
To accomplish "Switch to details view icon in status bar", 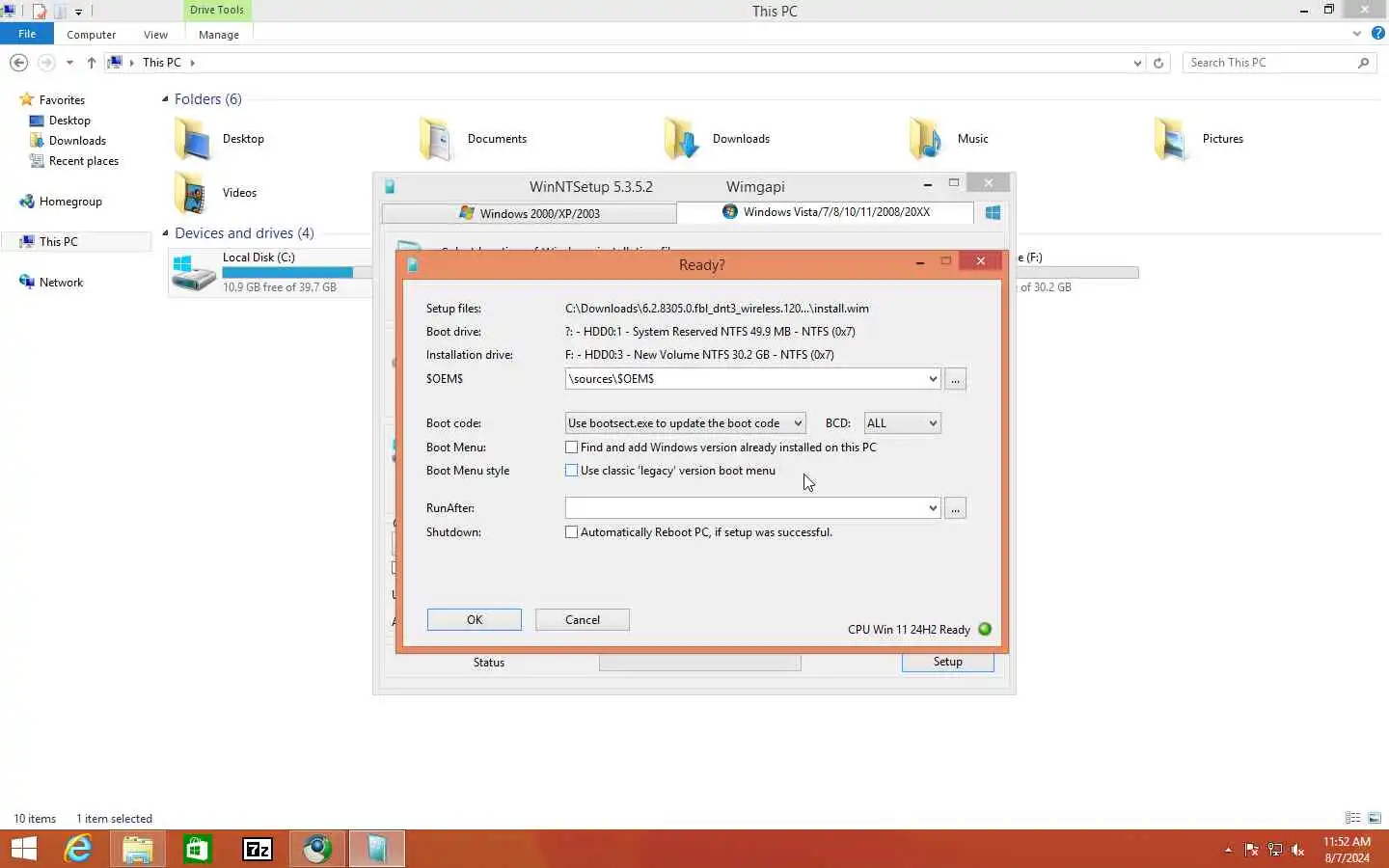I will pyautogui.click(x=1352, y=818).
